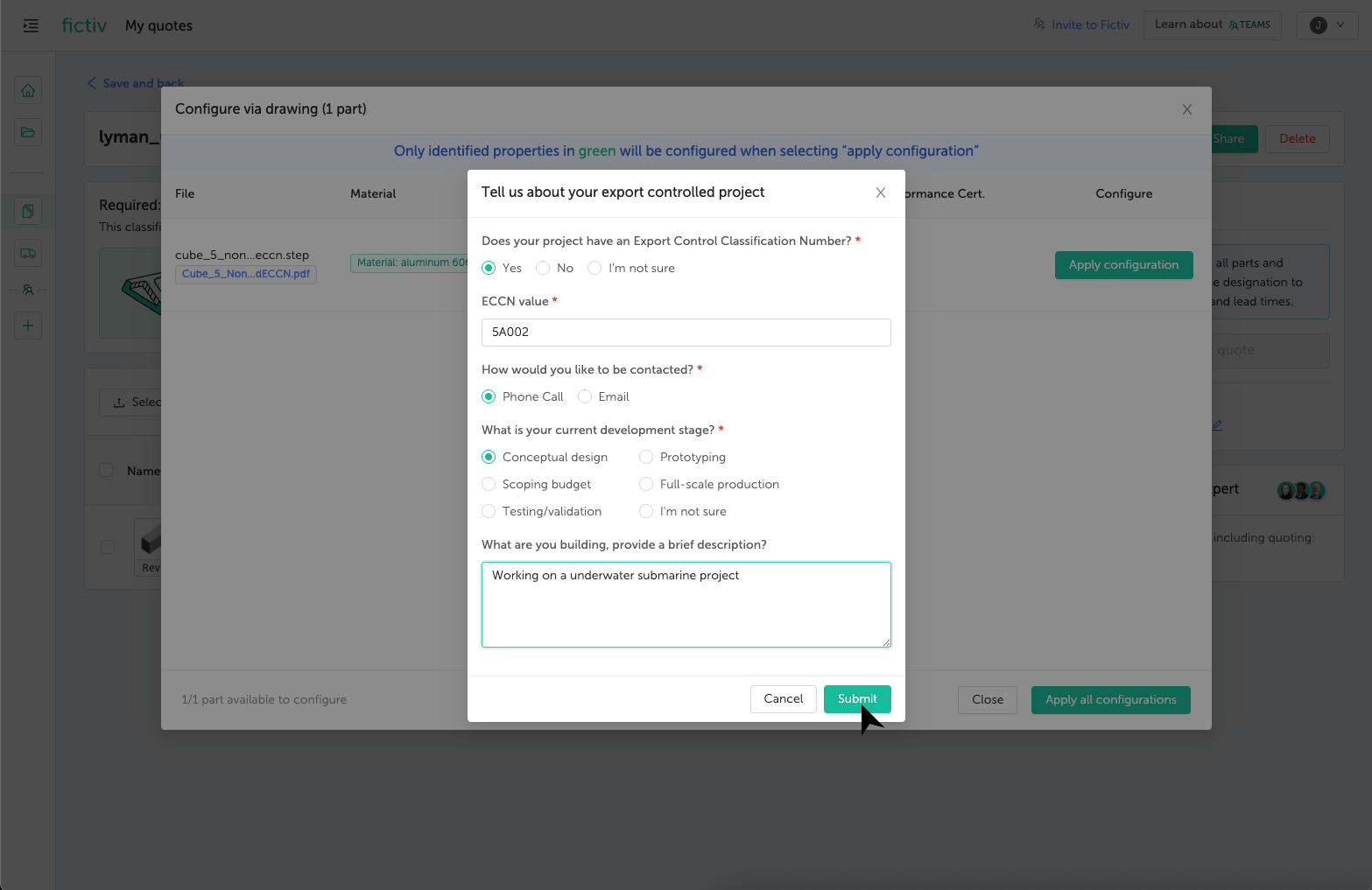Image resolution: width=1372 pixels, height=890 pixels.
Task: Expand the account dropdown chevron
Action: 1340,25
